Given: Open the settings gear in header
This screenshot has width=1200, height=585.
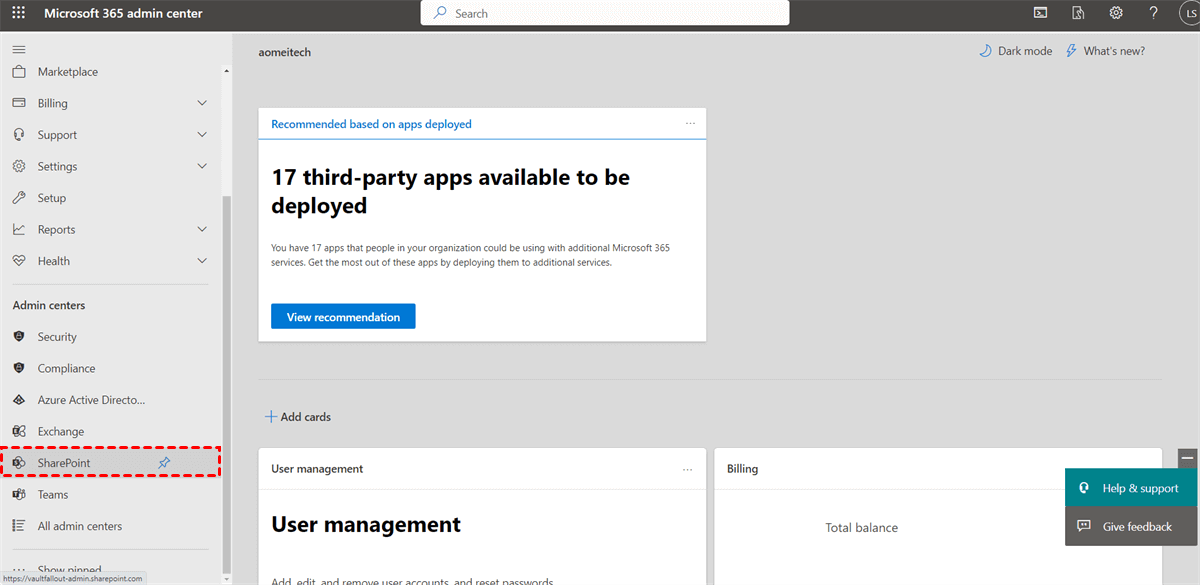Looking at the screenshot, I should (1116, 13).
